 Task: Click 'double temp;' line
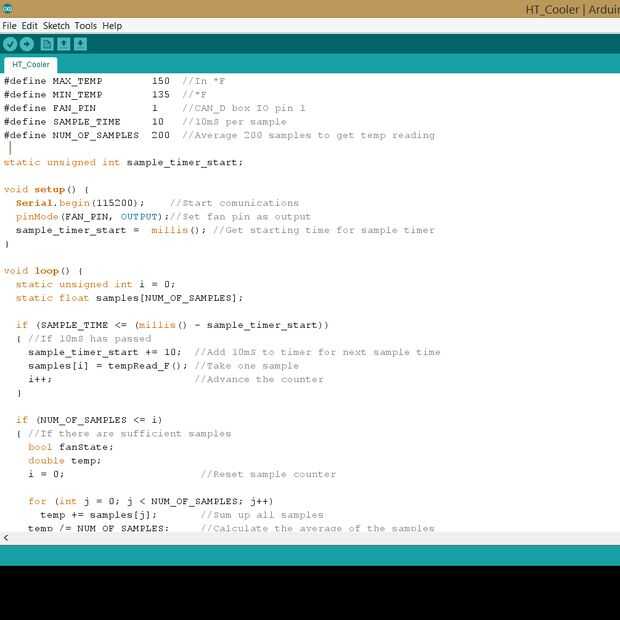tap(65, 461)
